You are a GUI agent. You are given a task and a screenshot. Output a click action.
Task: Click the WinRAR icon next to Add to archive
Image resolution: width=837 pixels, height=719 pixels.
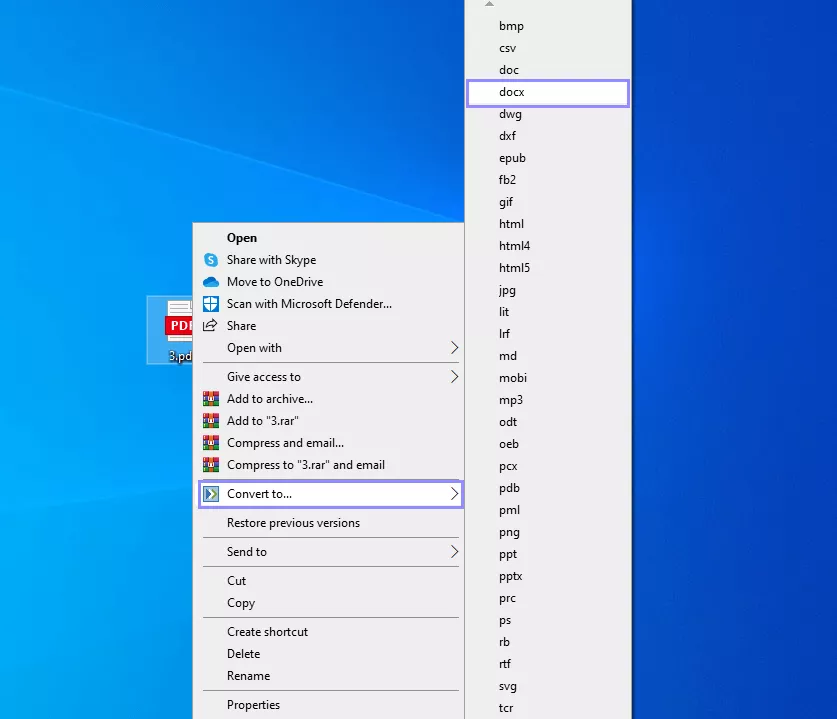coord(210,399)
